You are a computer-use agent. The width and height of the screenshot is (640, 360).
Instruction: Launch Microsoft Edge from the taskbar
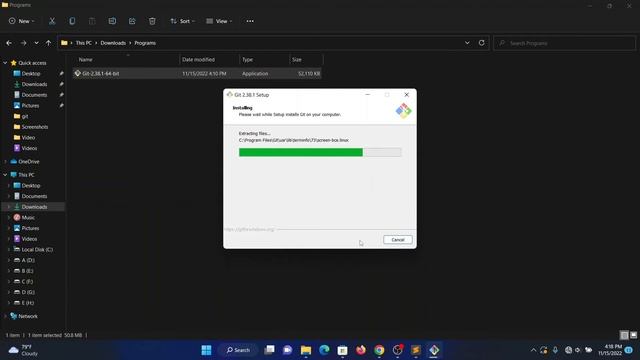(324, 350)
